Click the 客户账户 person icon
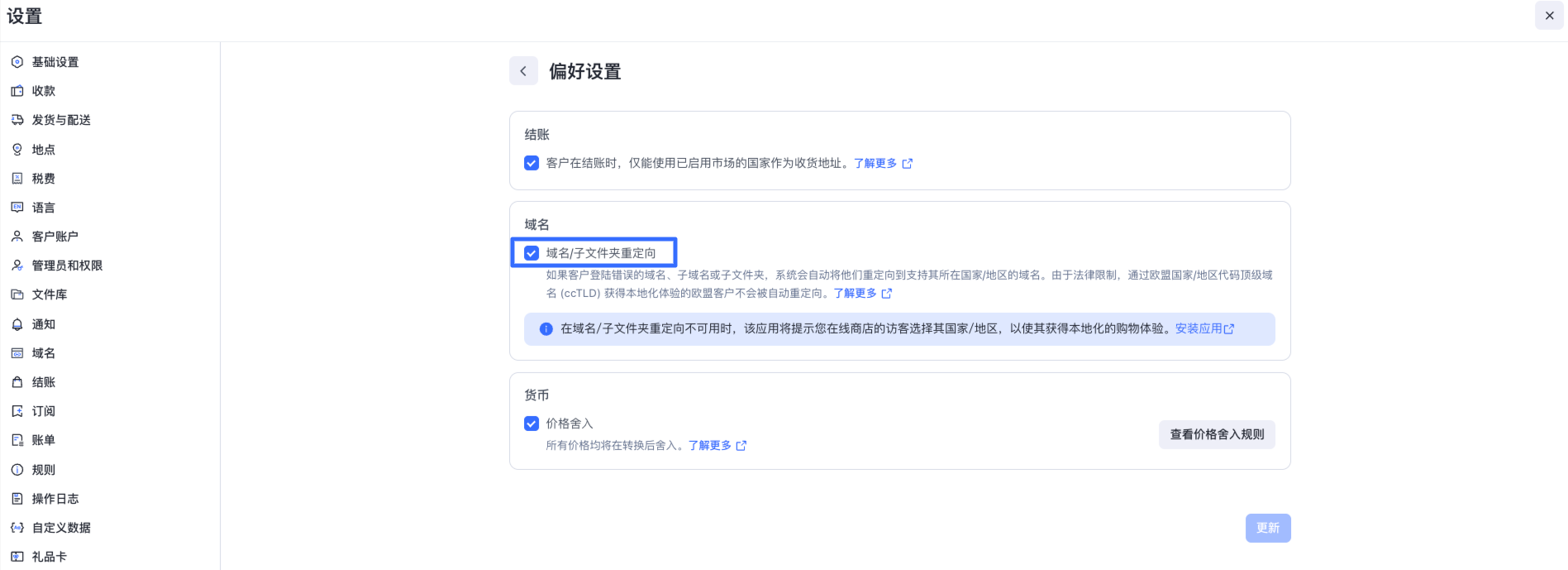The image size is (1568, 570). 17,237
